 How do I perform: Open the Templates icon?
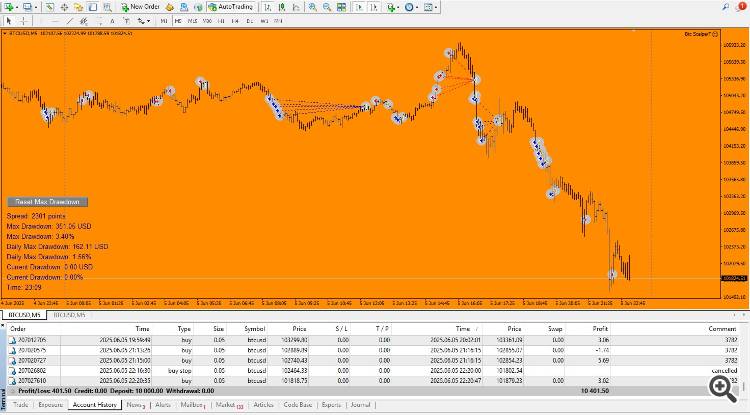pos(428,7)
